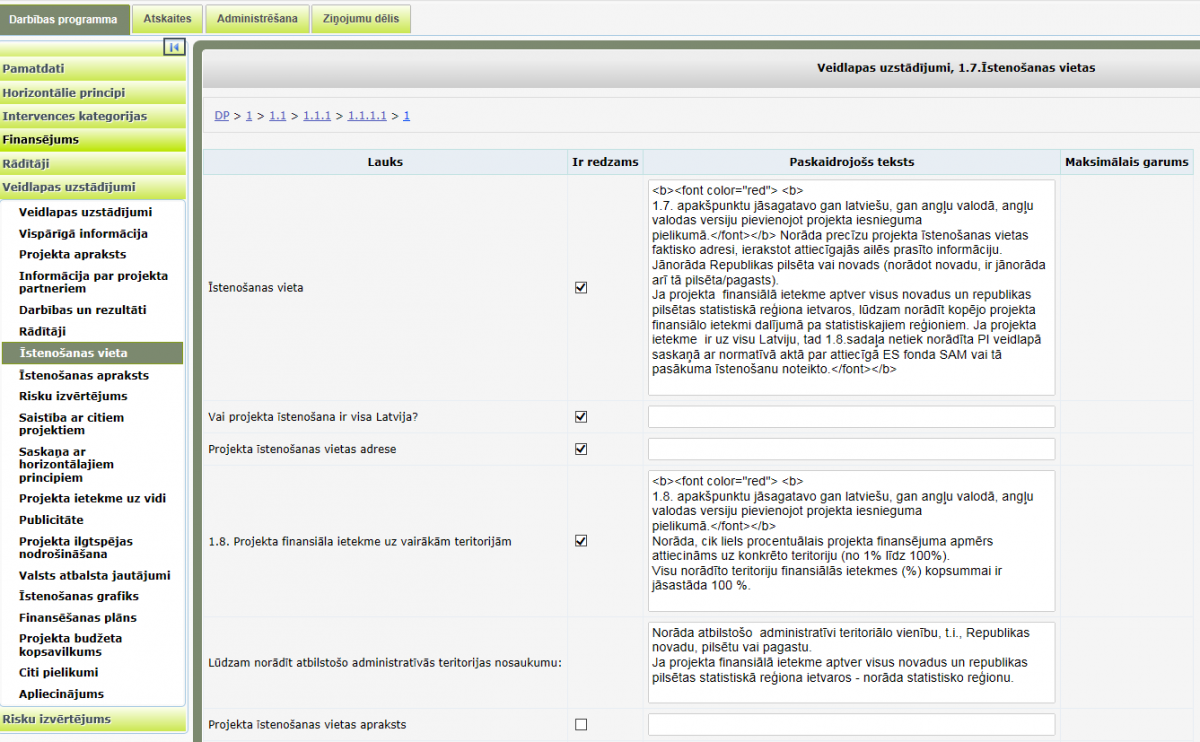Click the Īstenošanas vieta explanatory text area
This screenshot has height=742, width=1200.
click(851, 288)
